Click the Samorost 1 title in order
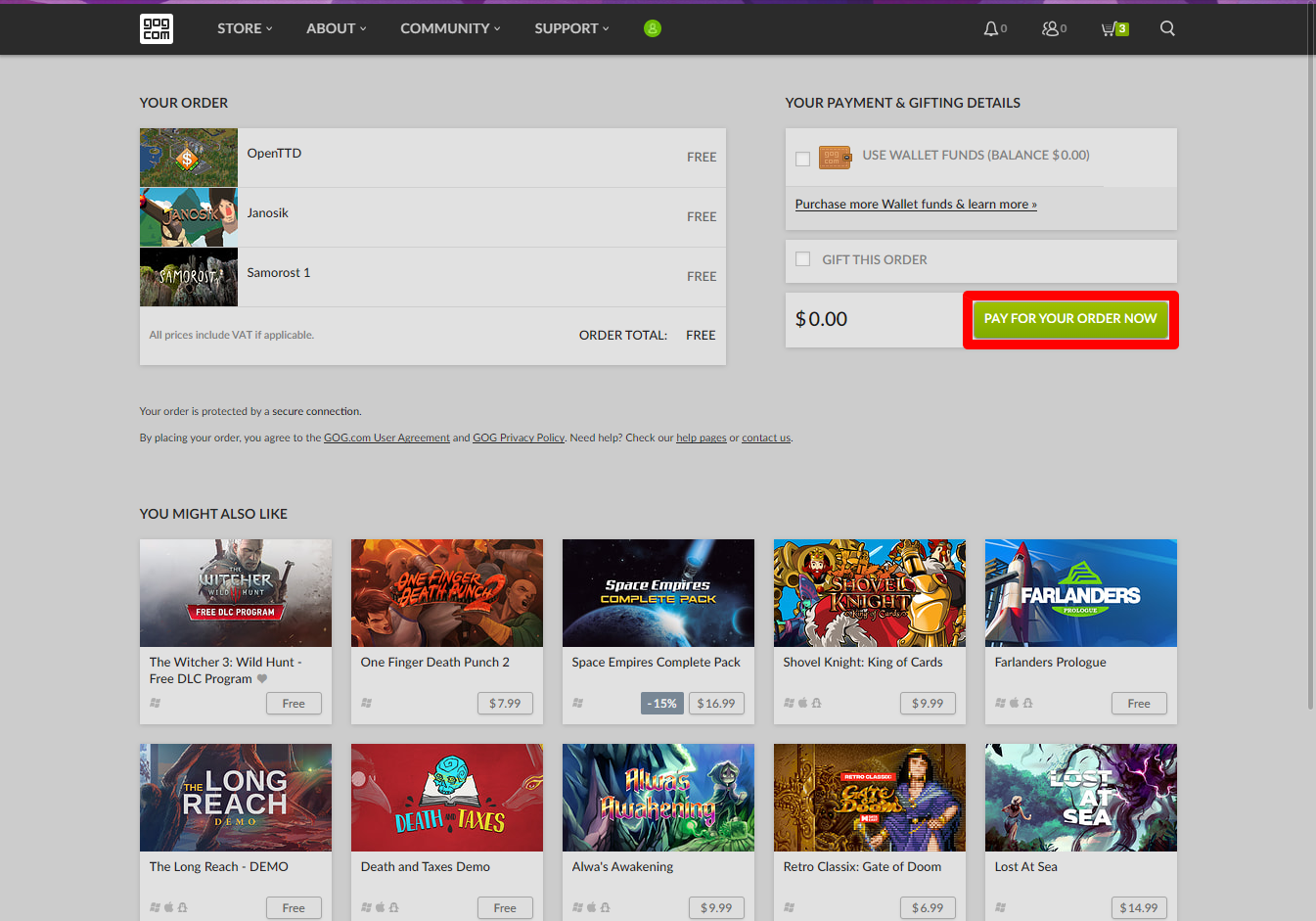 [279, 272]
